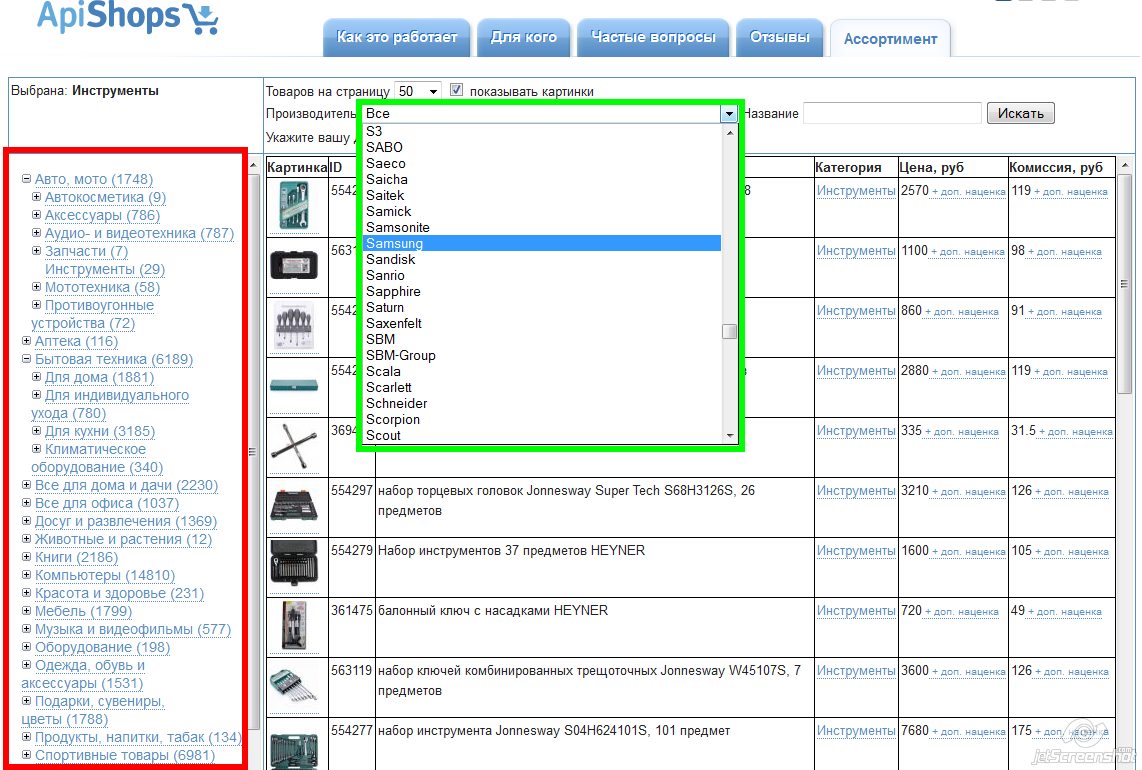Viewport: 1142px width, 770px height.
Task: Click the manufacturer dropdown arrow
Action: point(729,114)
